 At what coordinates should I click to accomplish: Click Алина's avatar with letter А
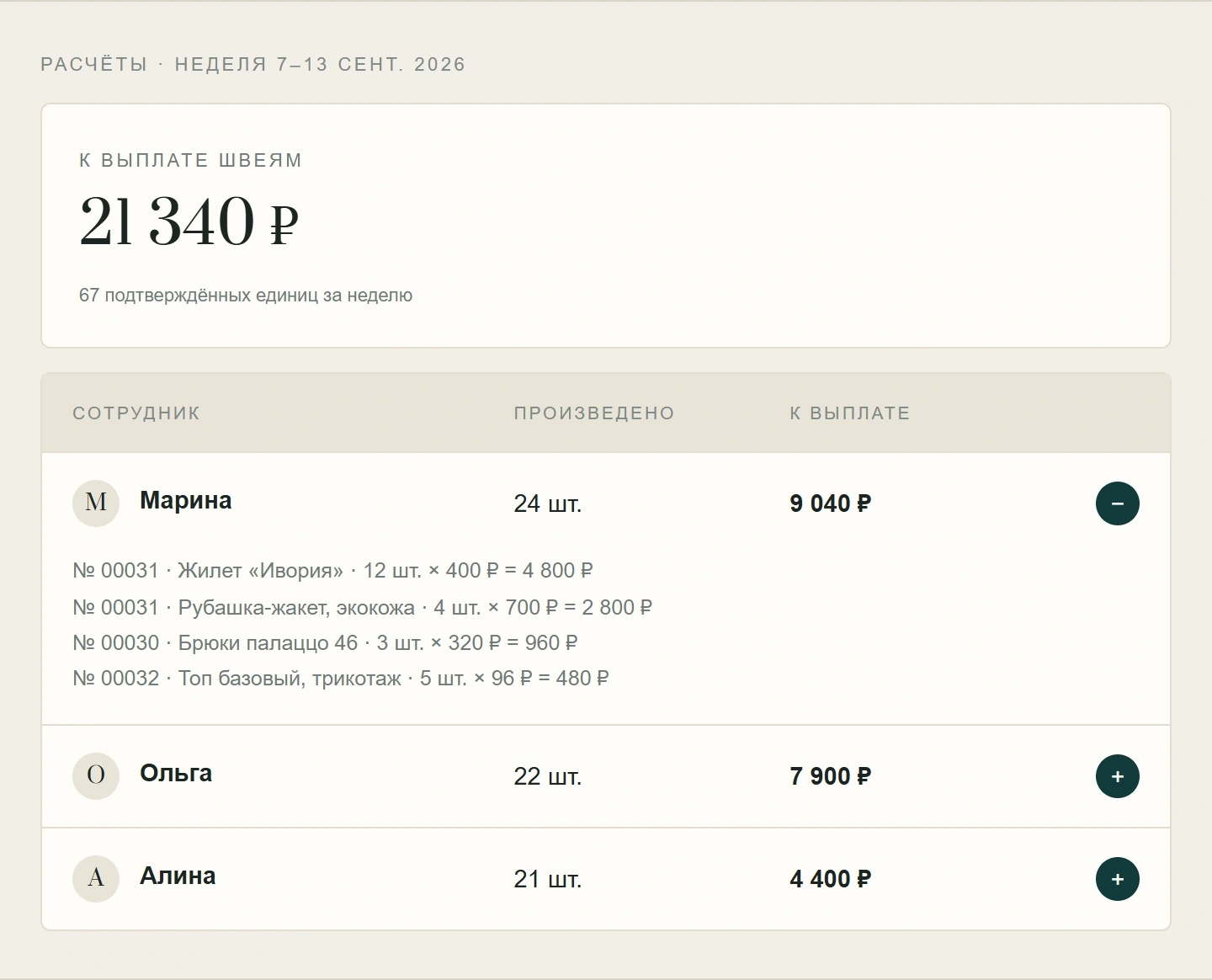(96, 879)
